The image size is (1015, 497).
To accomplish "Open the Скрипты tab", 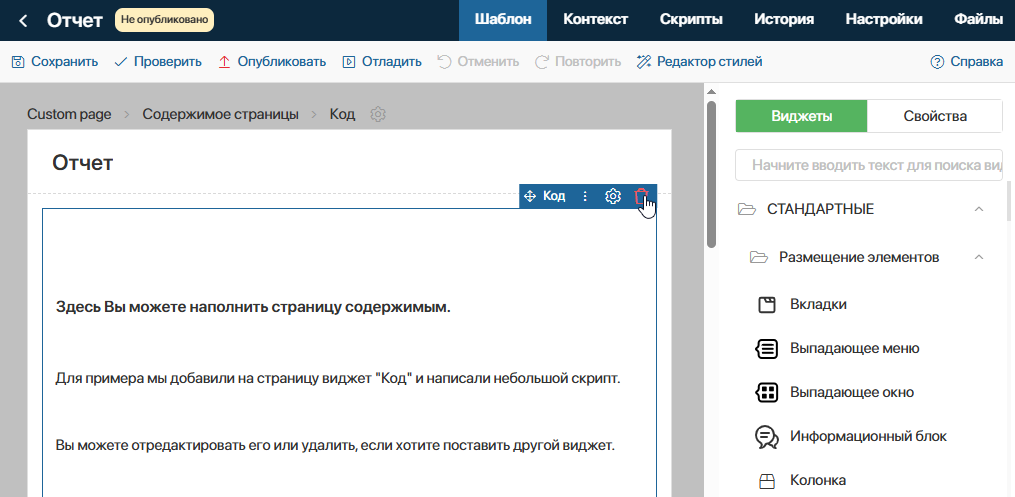I will pyautogui.click(x=691, y=20).
